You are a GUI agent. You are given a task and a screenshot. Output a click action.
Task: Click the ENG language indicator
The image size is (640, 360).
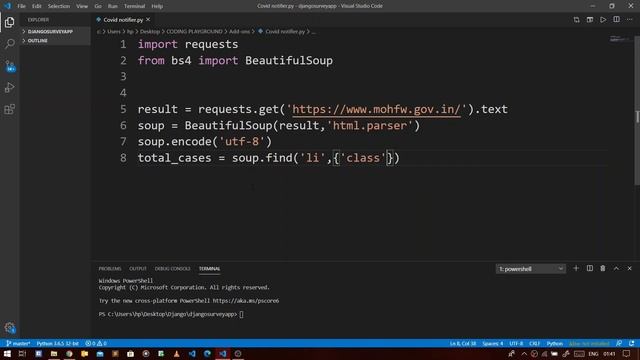click(593, 354)
